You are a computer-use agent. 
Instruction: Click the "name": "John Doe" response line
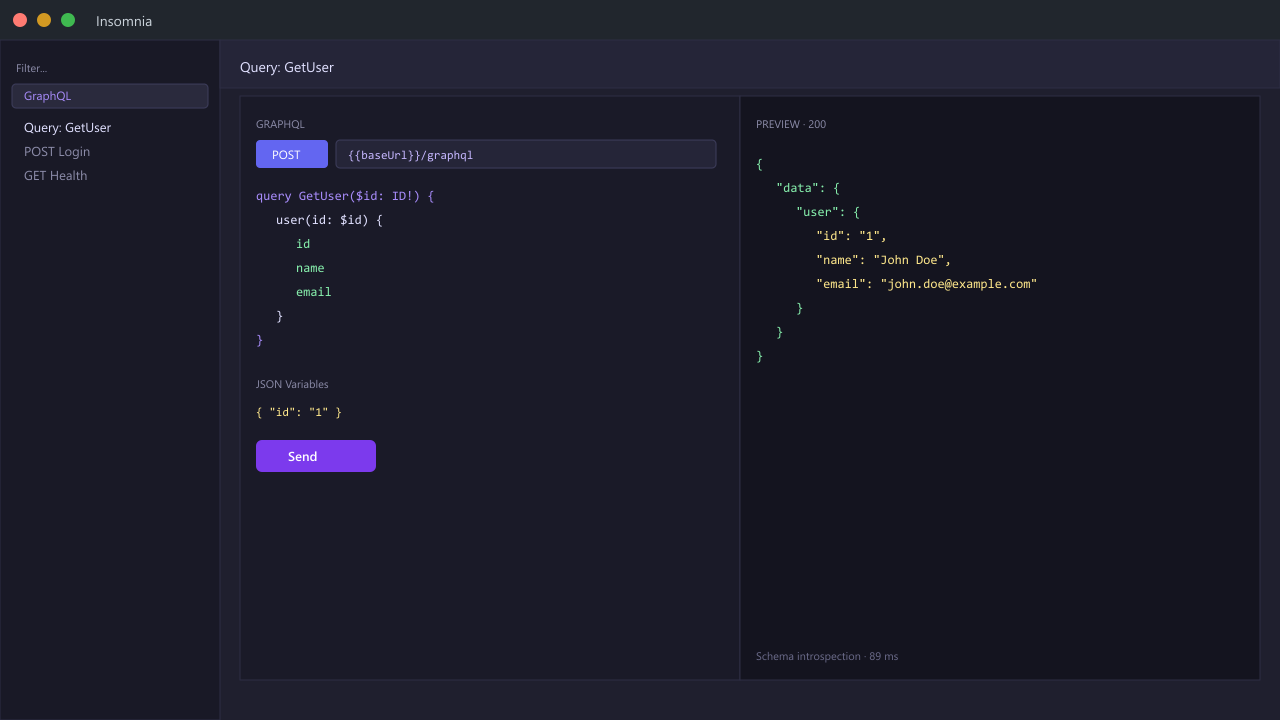point(884,260)
